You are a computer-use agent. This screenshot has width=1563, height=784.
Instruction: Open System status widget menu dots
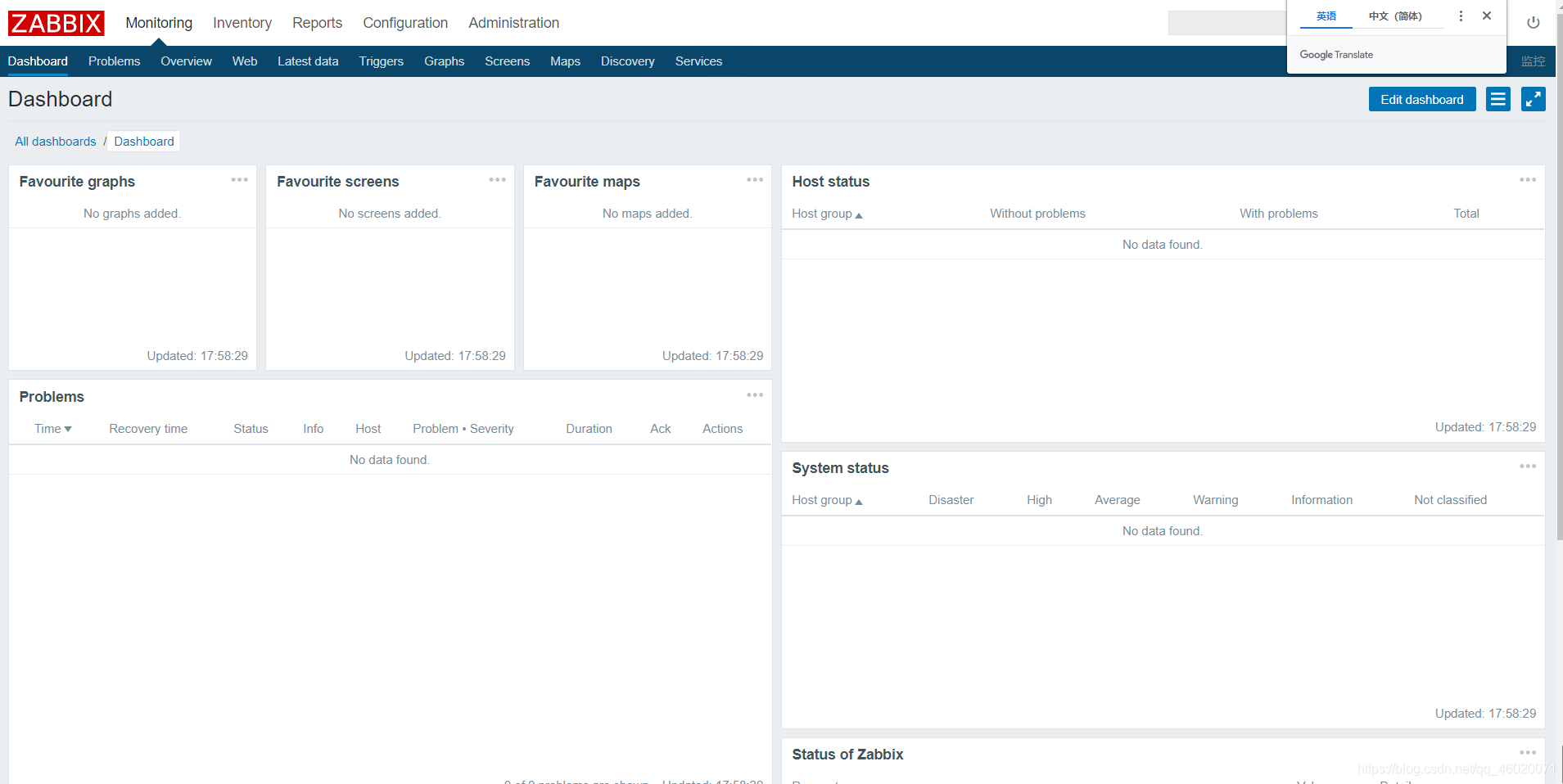point(1528,466)
